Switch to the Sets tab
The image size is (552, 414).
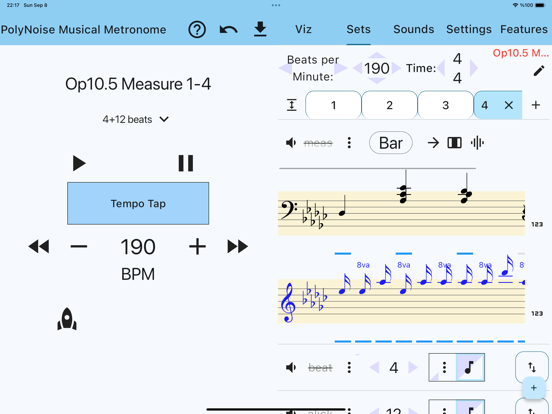pyautogui.click(x=358, y=29)
